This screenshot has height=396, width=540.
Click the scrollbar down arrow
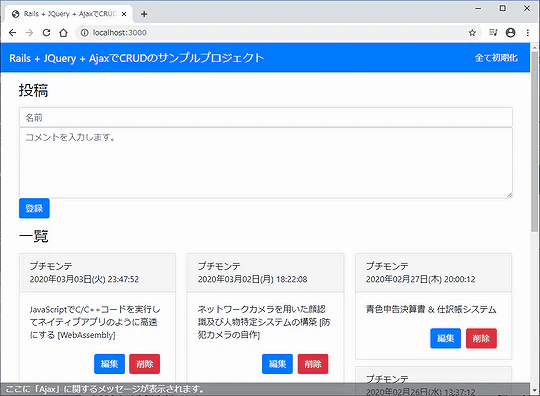coord(534,390)
